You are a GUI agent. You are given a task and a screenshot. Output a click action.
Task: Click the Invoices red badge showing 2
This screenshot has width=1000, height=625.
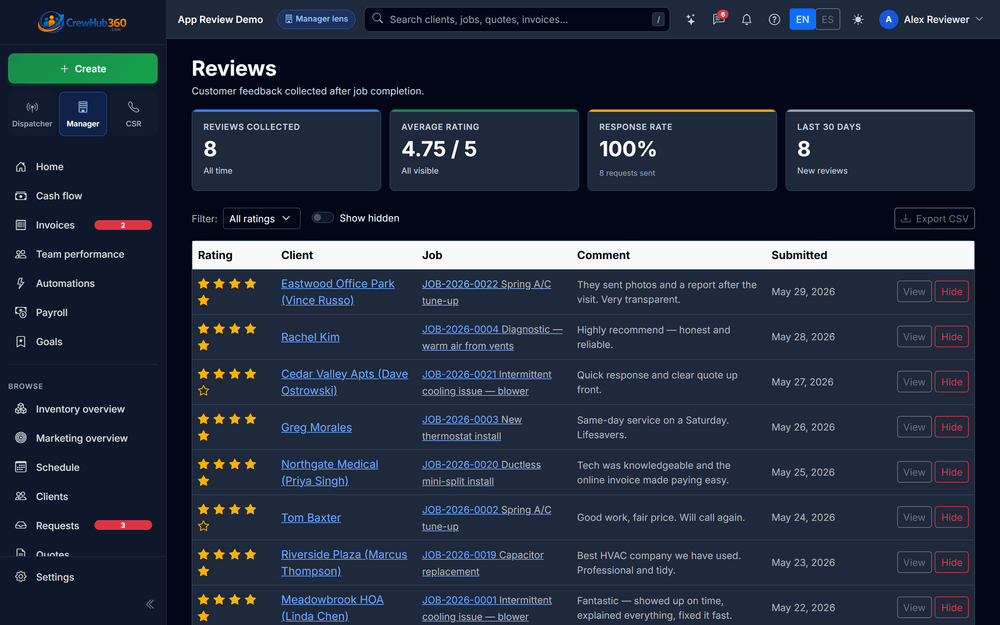pyautogui.click(x=123, y=225)
